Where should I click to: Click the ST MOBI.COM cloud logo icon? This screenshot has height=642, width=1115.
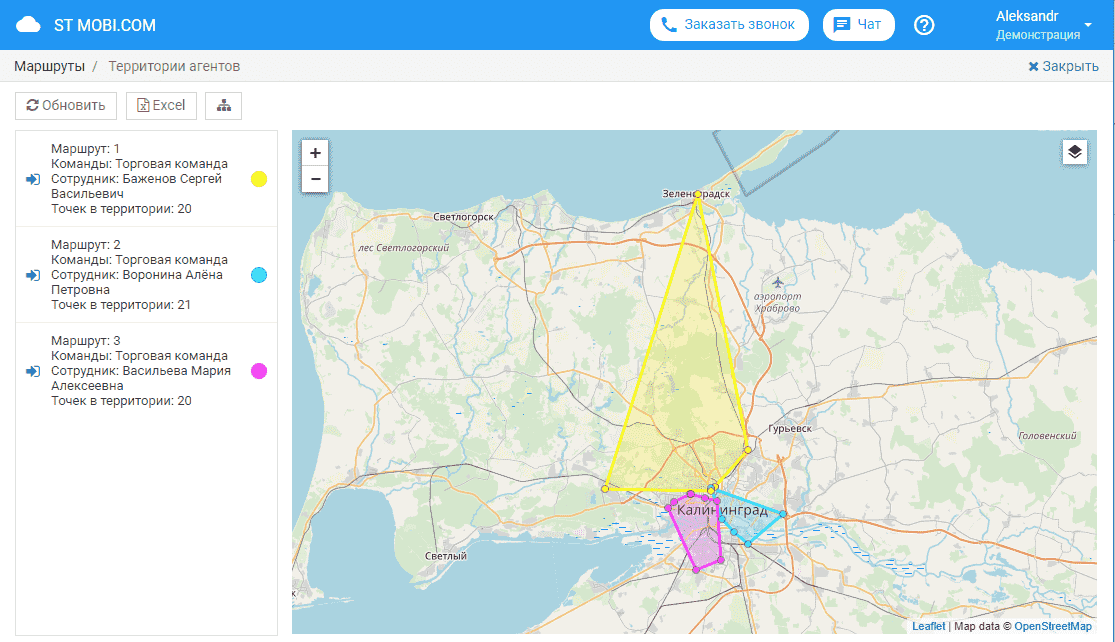click(29, 25)
